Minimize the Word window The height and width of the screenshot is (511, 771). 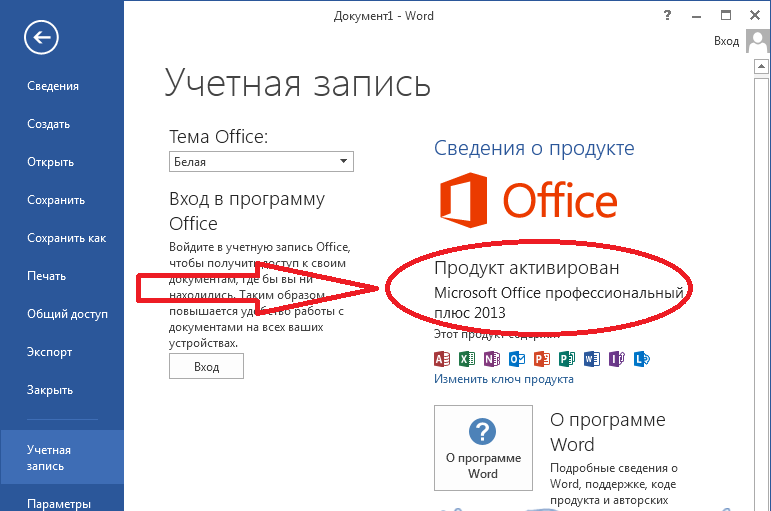[696, 16]
